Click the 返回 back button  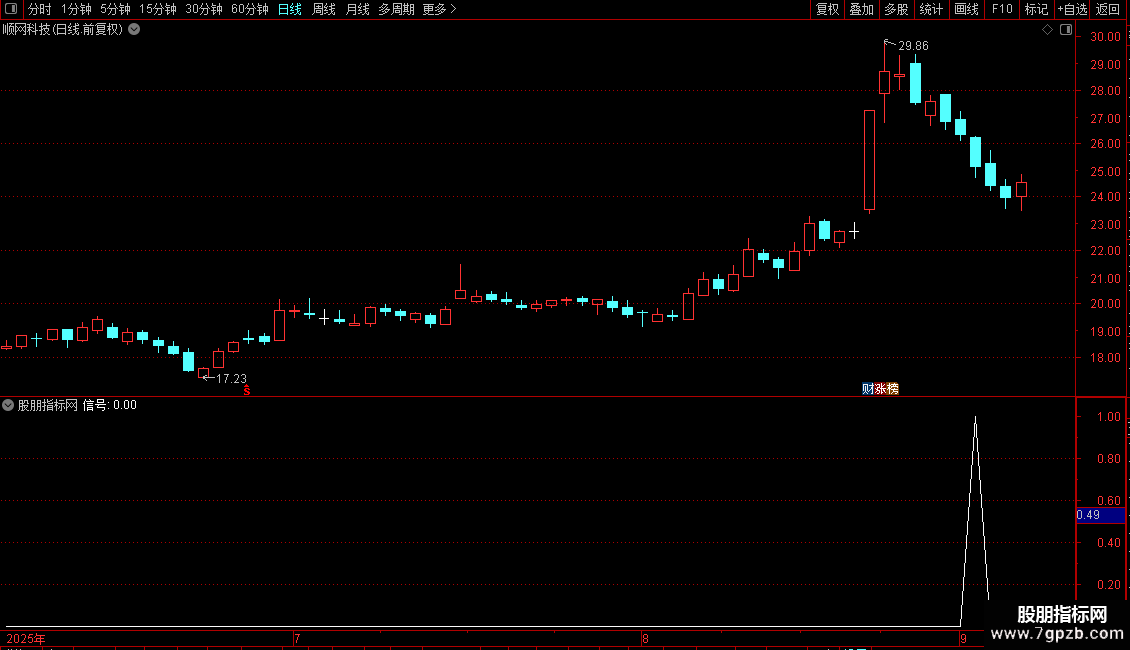click(1108, 9)
